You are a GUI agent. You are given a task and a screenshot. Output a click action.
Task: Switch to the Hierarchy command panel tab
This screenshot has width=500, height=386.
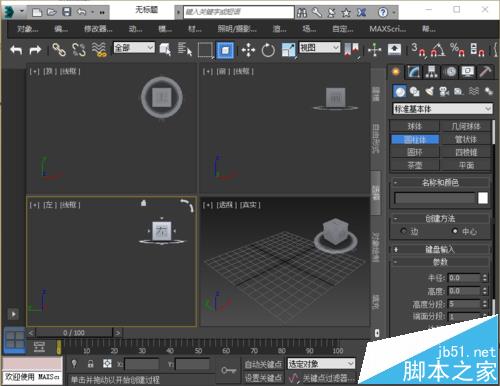(431, 72)
